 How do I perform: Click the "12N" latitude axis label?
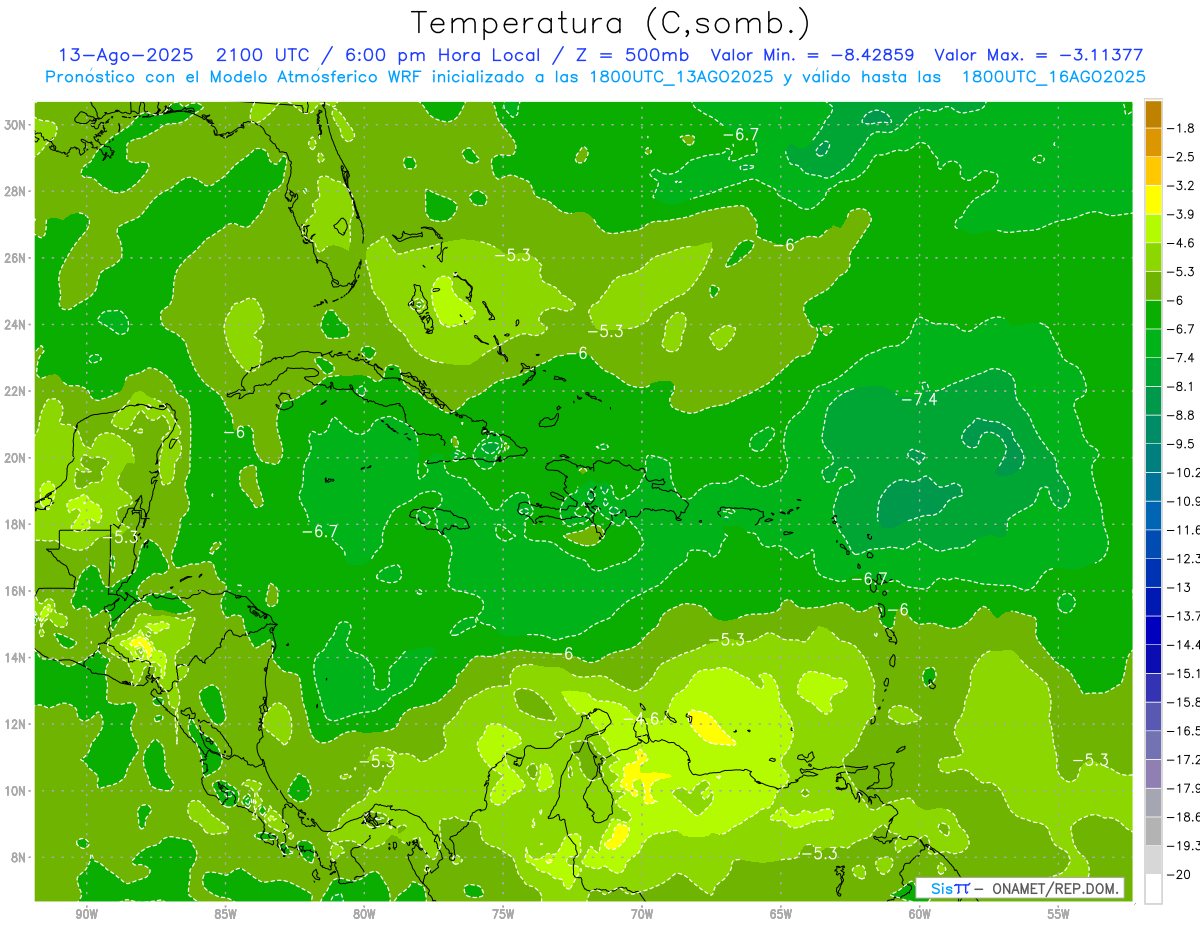point(15,724)
